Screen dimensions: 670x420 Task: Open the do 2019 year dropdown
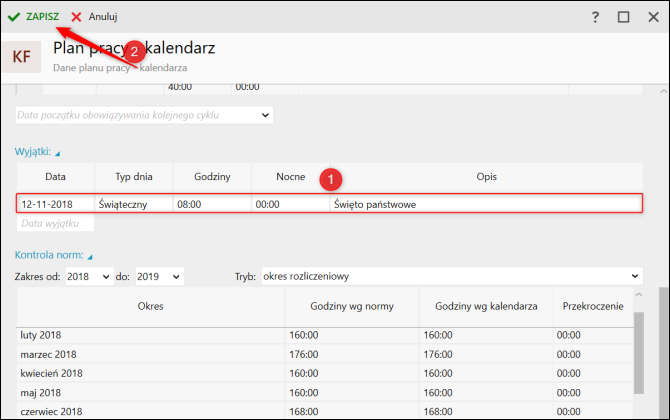pyautogui.click(x=160, y=276)
